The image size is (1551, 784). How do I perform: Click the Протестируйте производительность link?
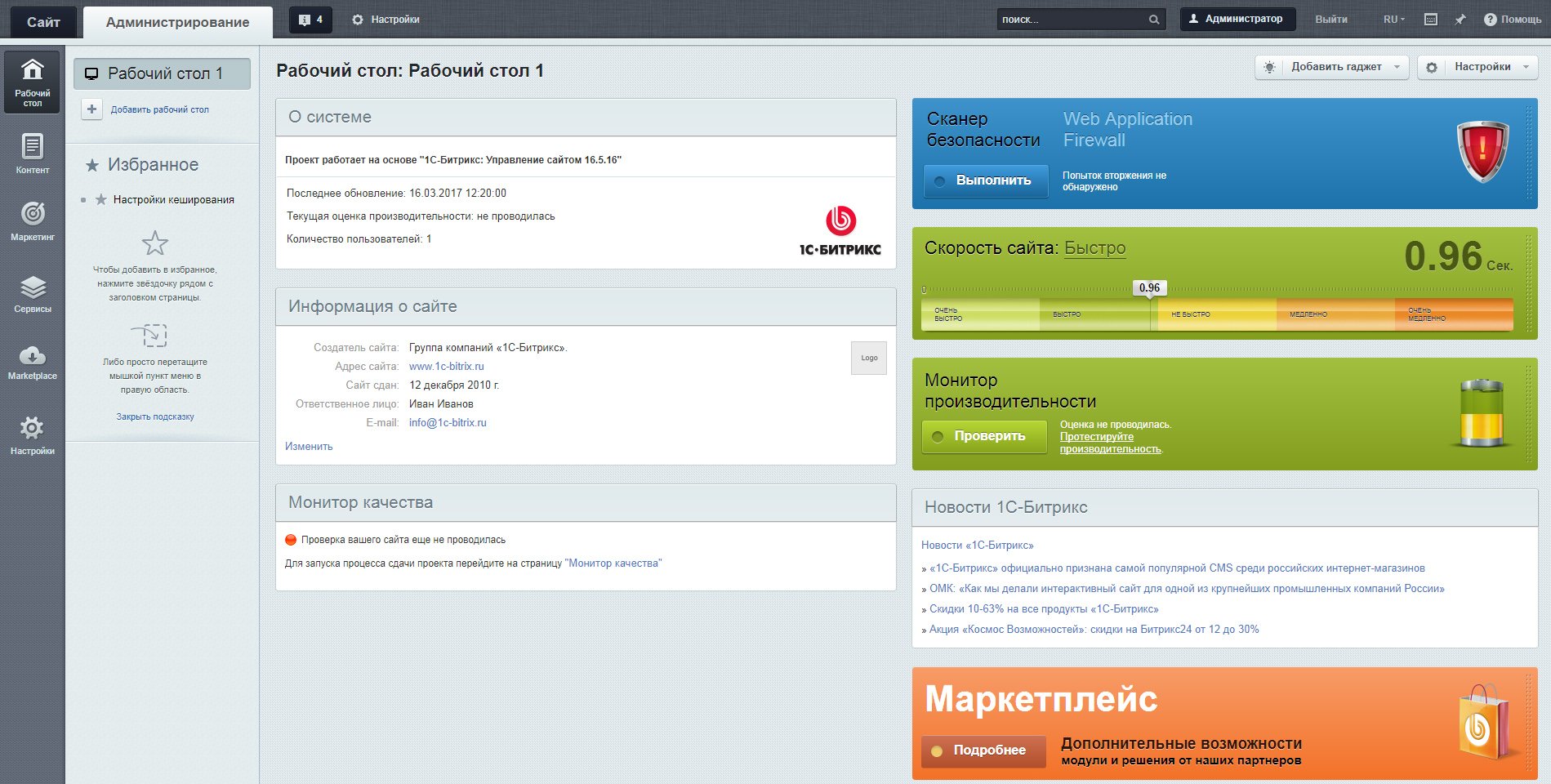[1111, 443]
